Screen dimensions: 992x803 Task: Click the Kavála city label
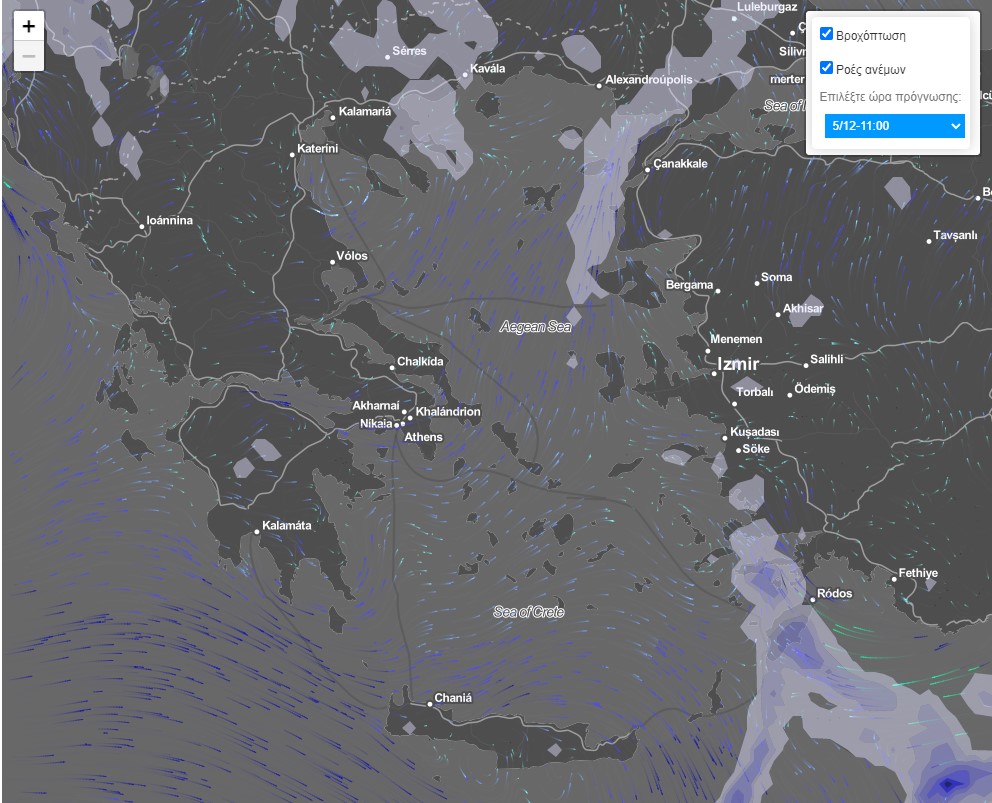point(488,68)
